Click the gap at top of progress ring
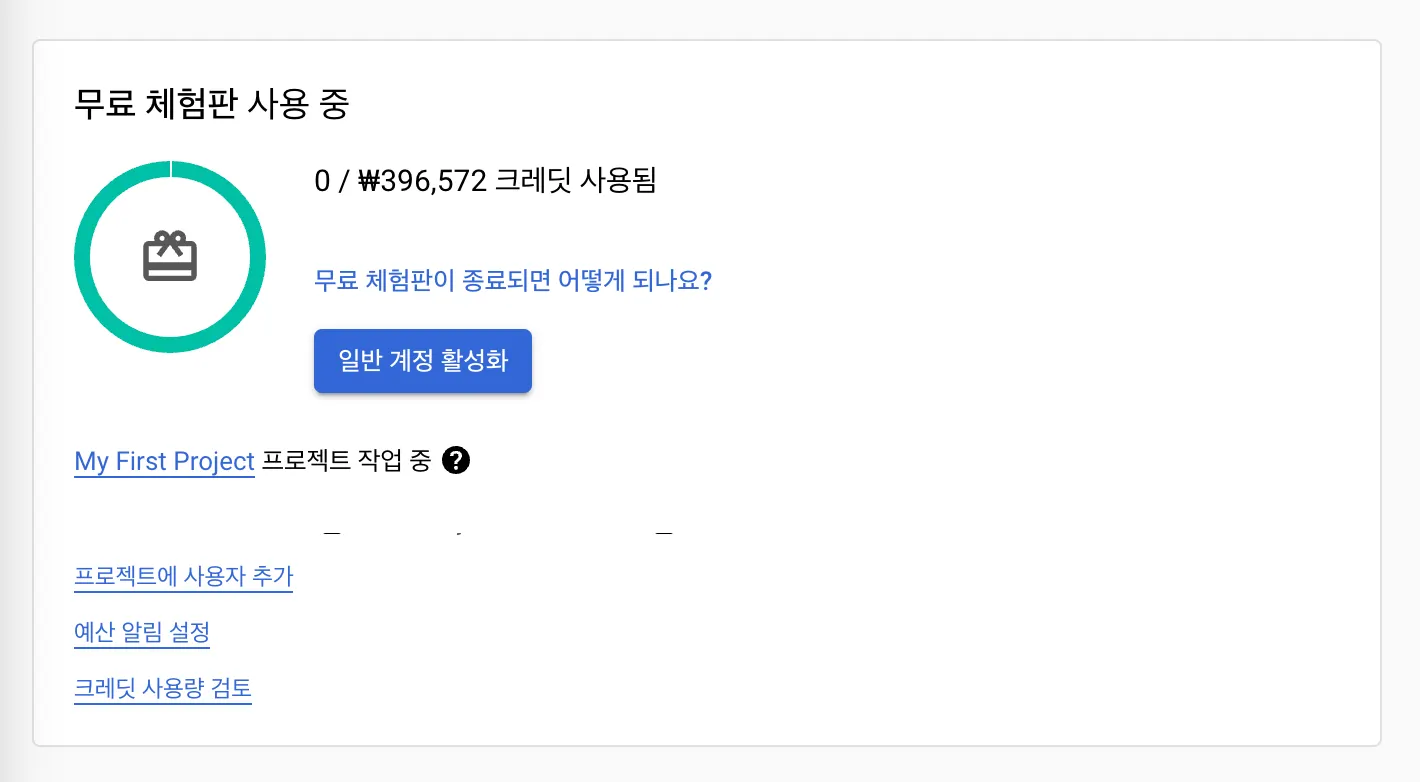1420x782 pixels. point(171,167)
